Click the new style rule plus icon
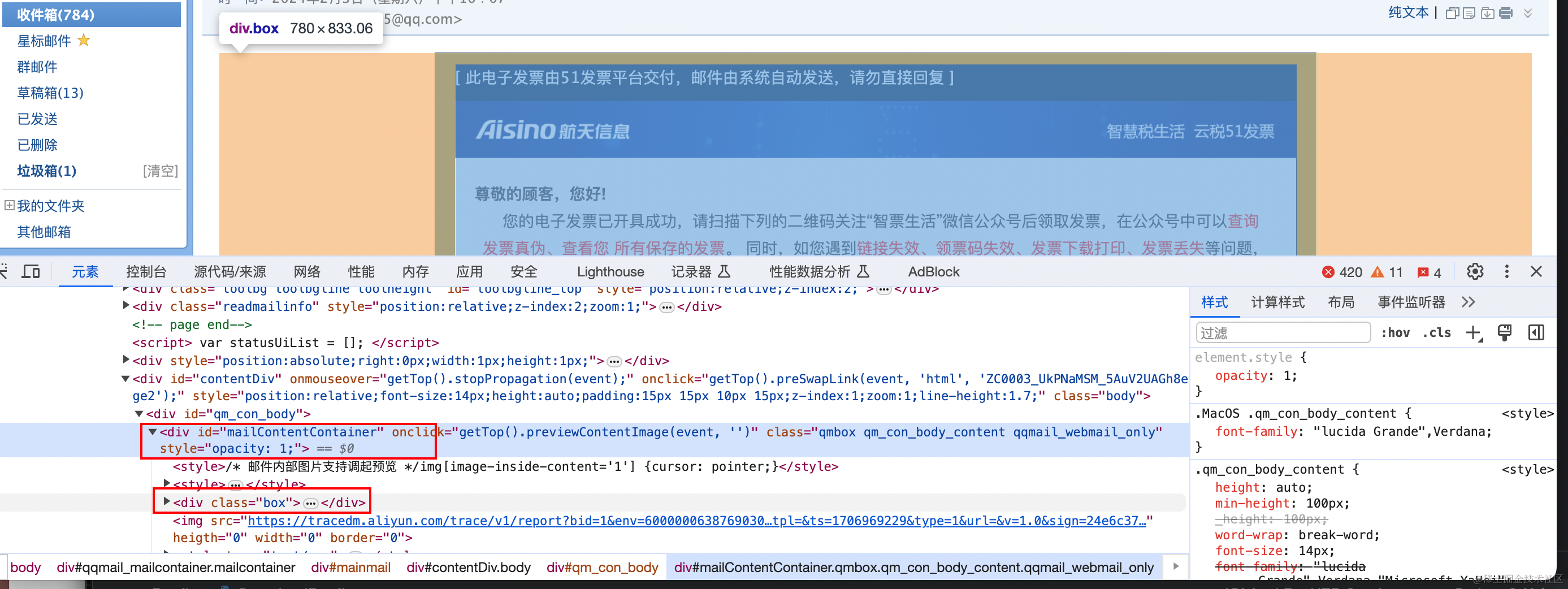The image size is (1568, 589). 1474,333
